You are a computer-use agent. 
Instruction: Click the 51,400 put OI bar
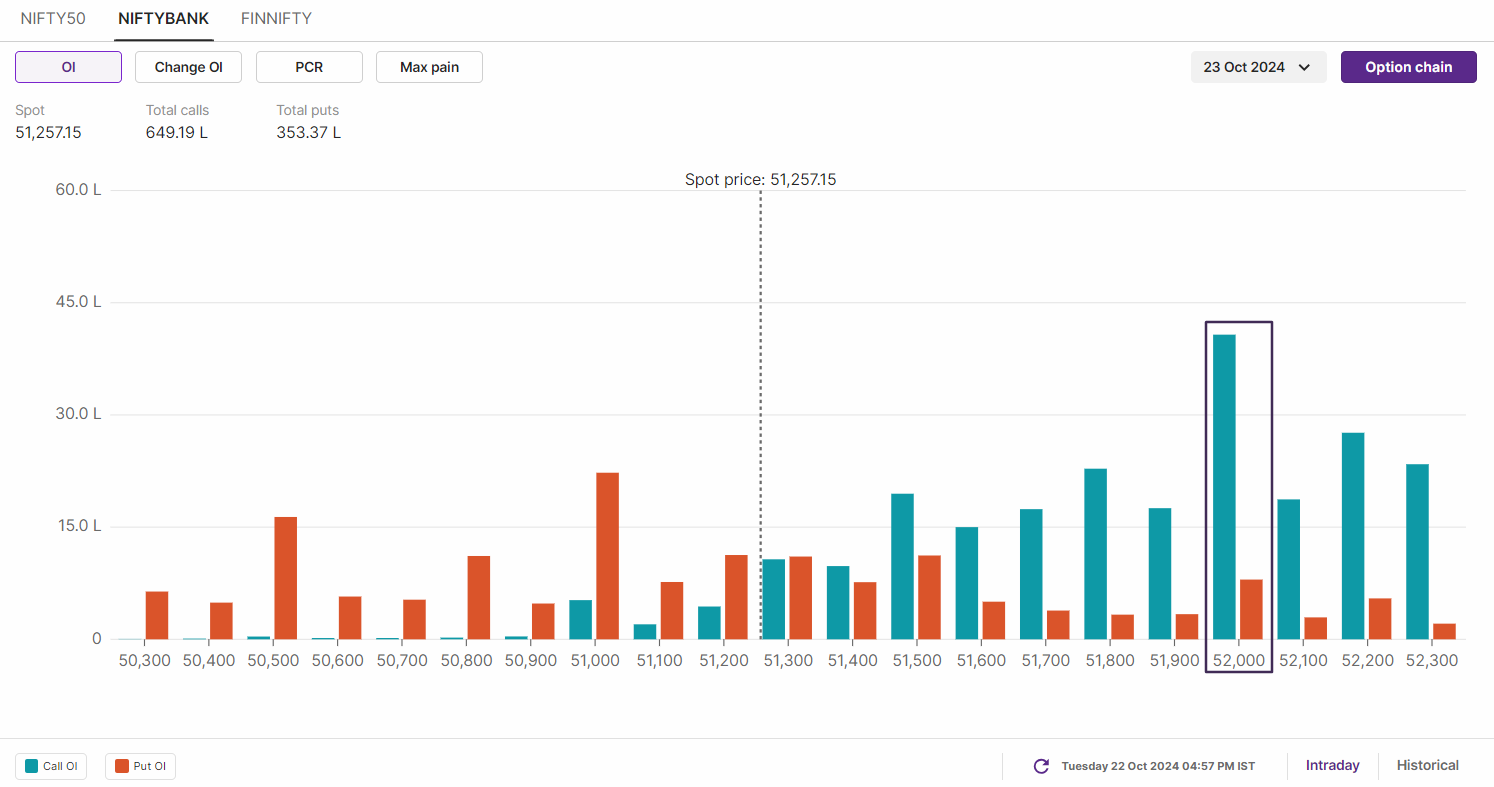(x=865, y=611)
